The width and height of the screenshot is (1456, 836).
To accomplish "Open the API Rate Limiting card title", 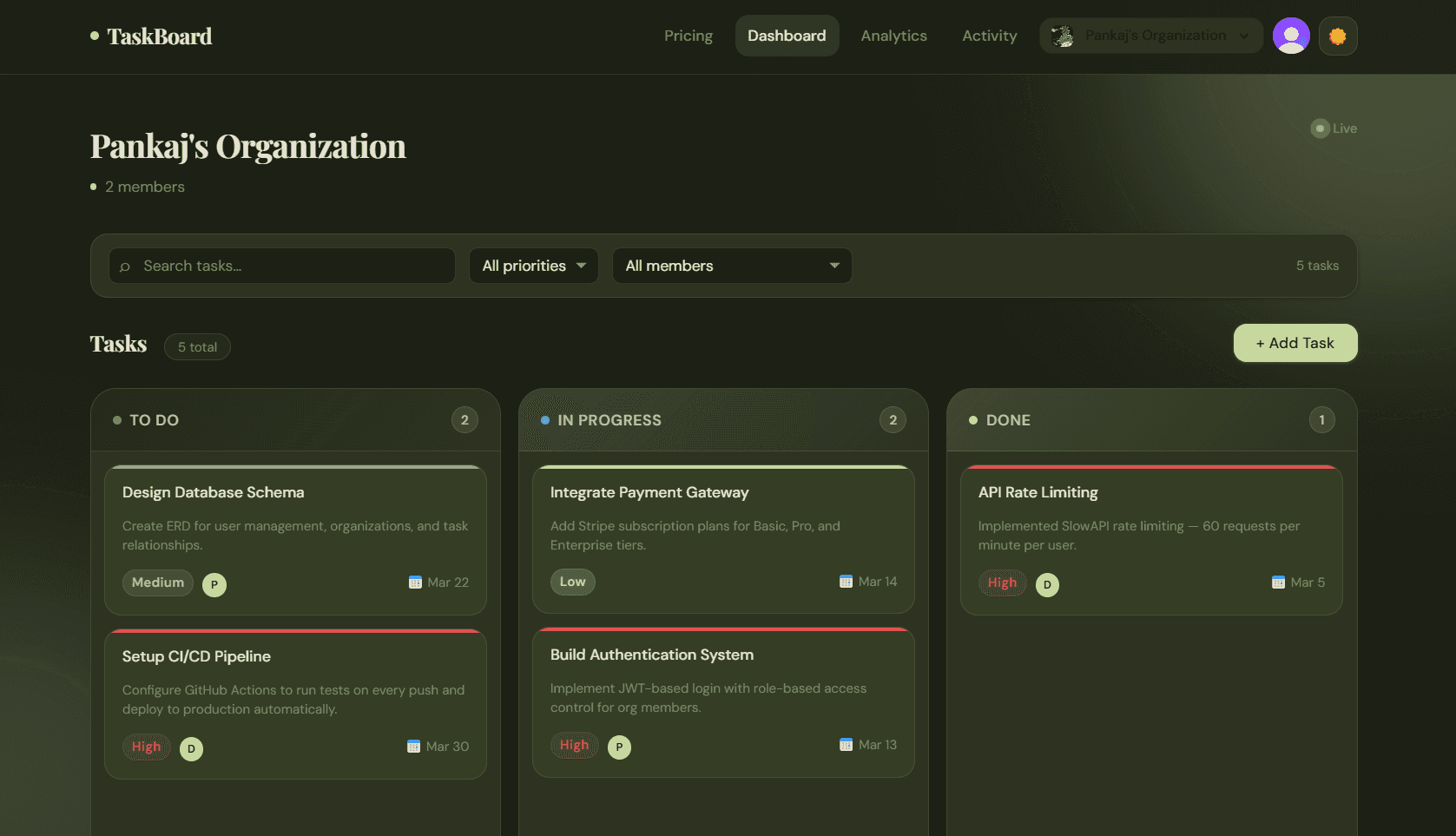I will pyautogui.click(x=1038, y=492).
